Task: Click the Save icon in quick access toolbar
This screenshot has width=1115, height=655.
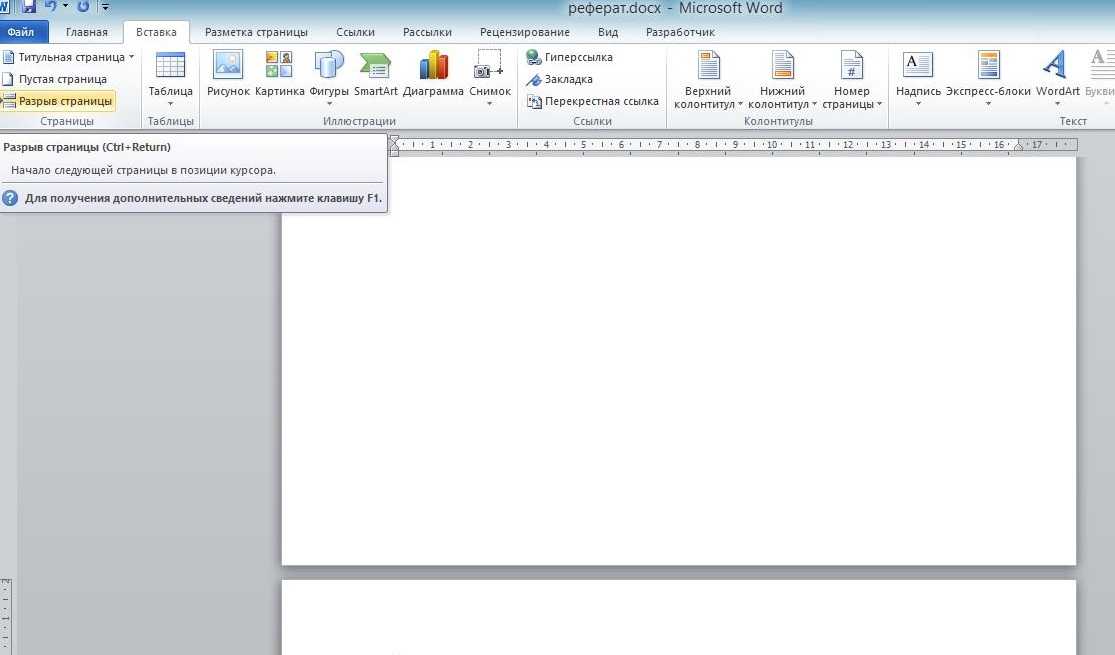Action: pyautogui.click(x=29, y=7)
